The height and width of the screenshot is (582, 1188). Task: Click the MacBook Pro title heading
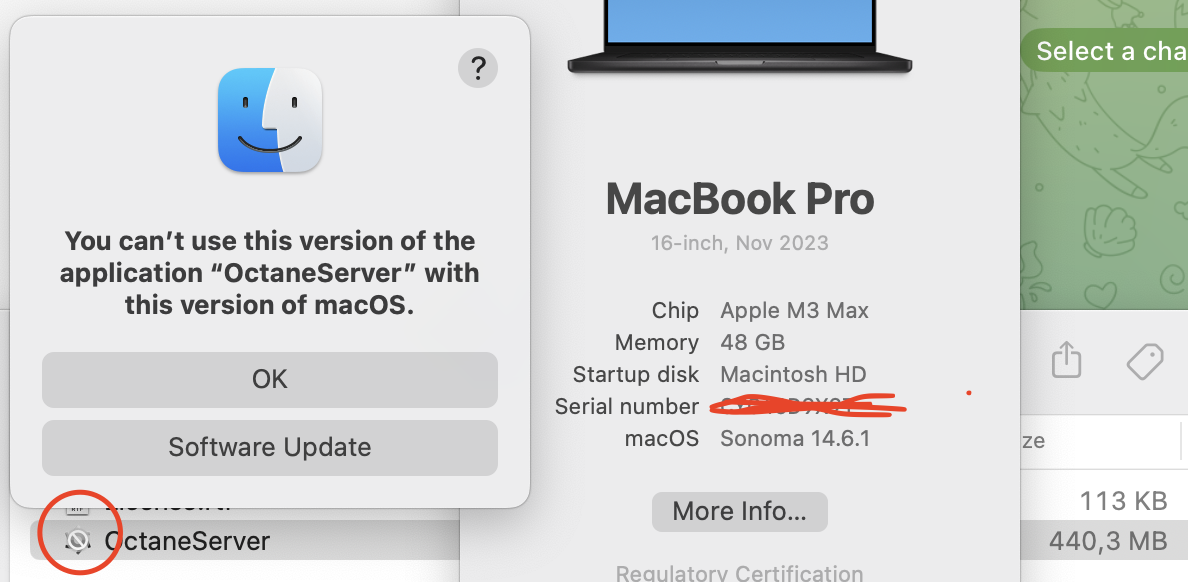pyautogui.click(x=740, y=199)
